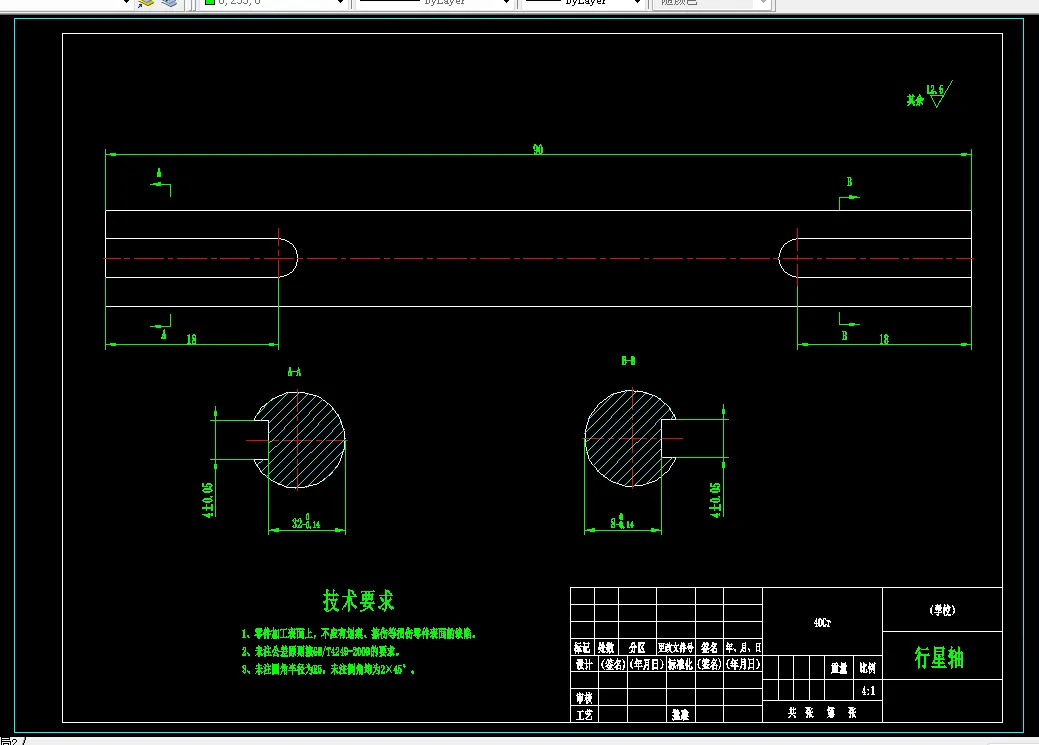Select section label A-A

pos(294,372)
